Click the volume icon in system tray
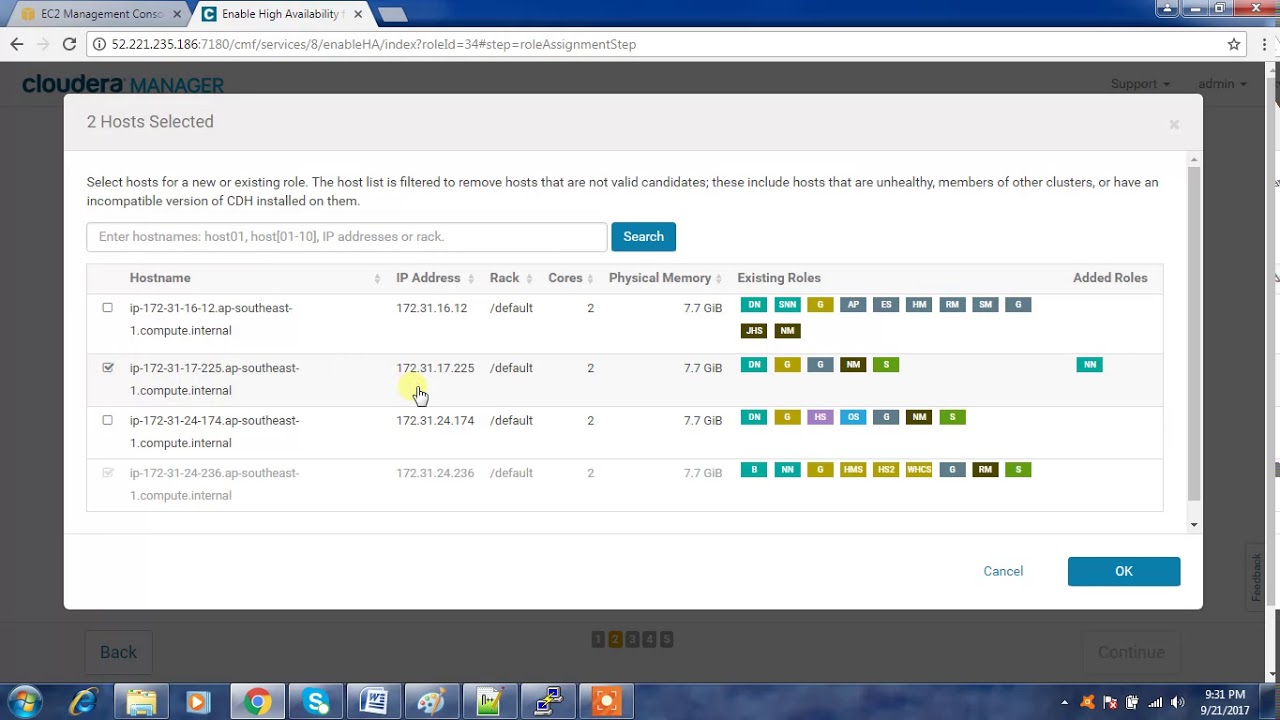This screenshot has height=720, width=1280. (1176, 702)
